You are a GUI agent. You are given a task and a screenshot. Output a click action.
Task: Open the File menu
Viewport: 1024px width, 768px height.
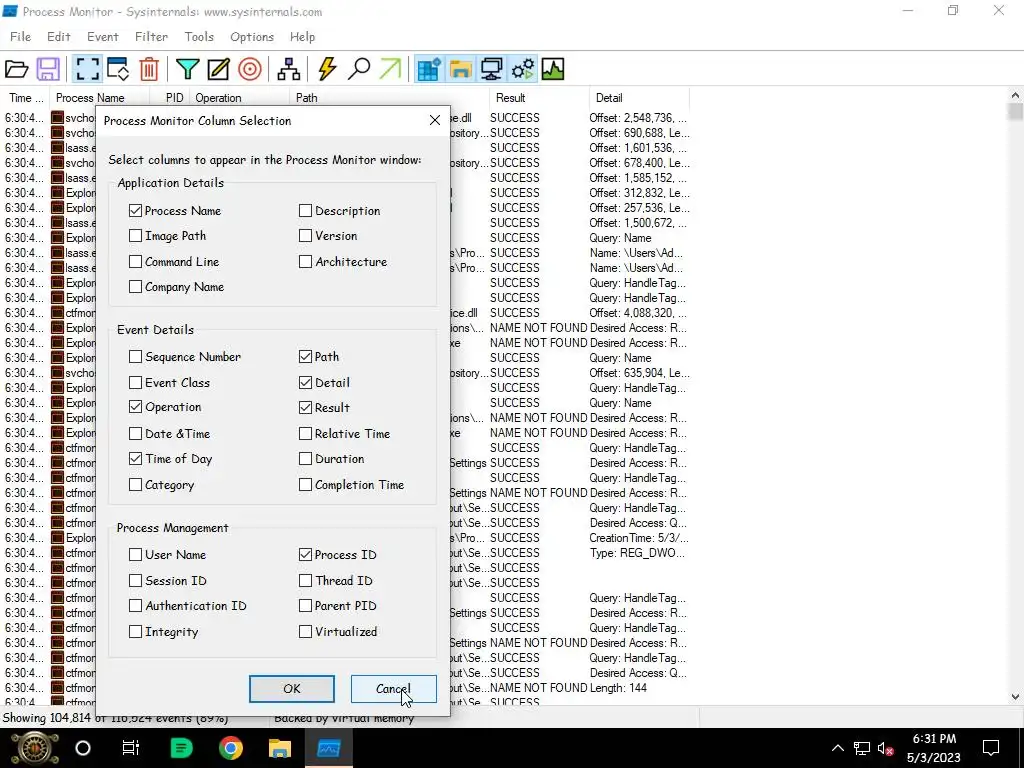pyautogui.click(x=20, y=37)
